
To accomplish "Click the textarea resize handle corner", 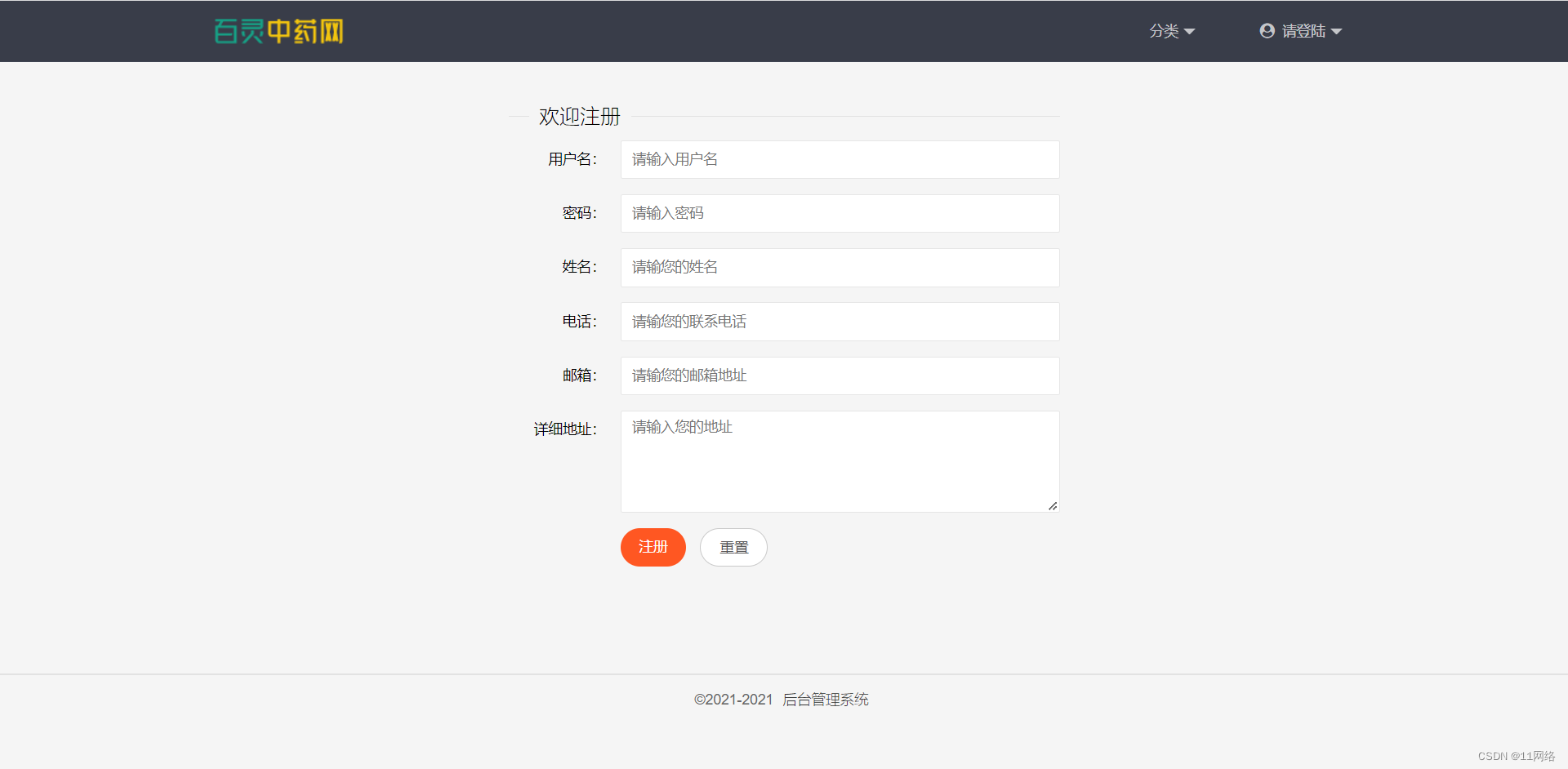I will click(x=1053, y=505).
